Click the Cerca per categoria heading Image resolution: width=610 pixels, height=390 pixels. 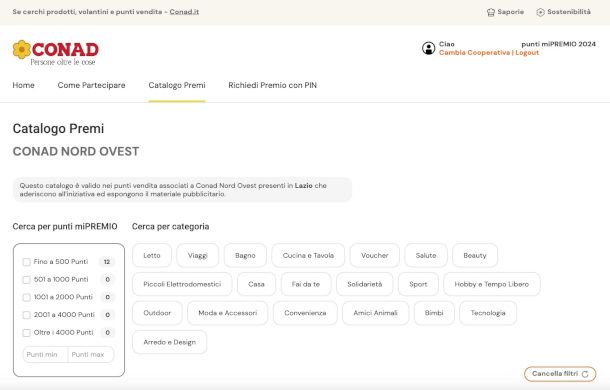point(170,227)
